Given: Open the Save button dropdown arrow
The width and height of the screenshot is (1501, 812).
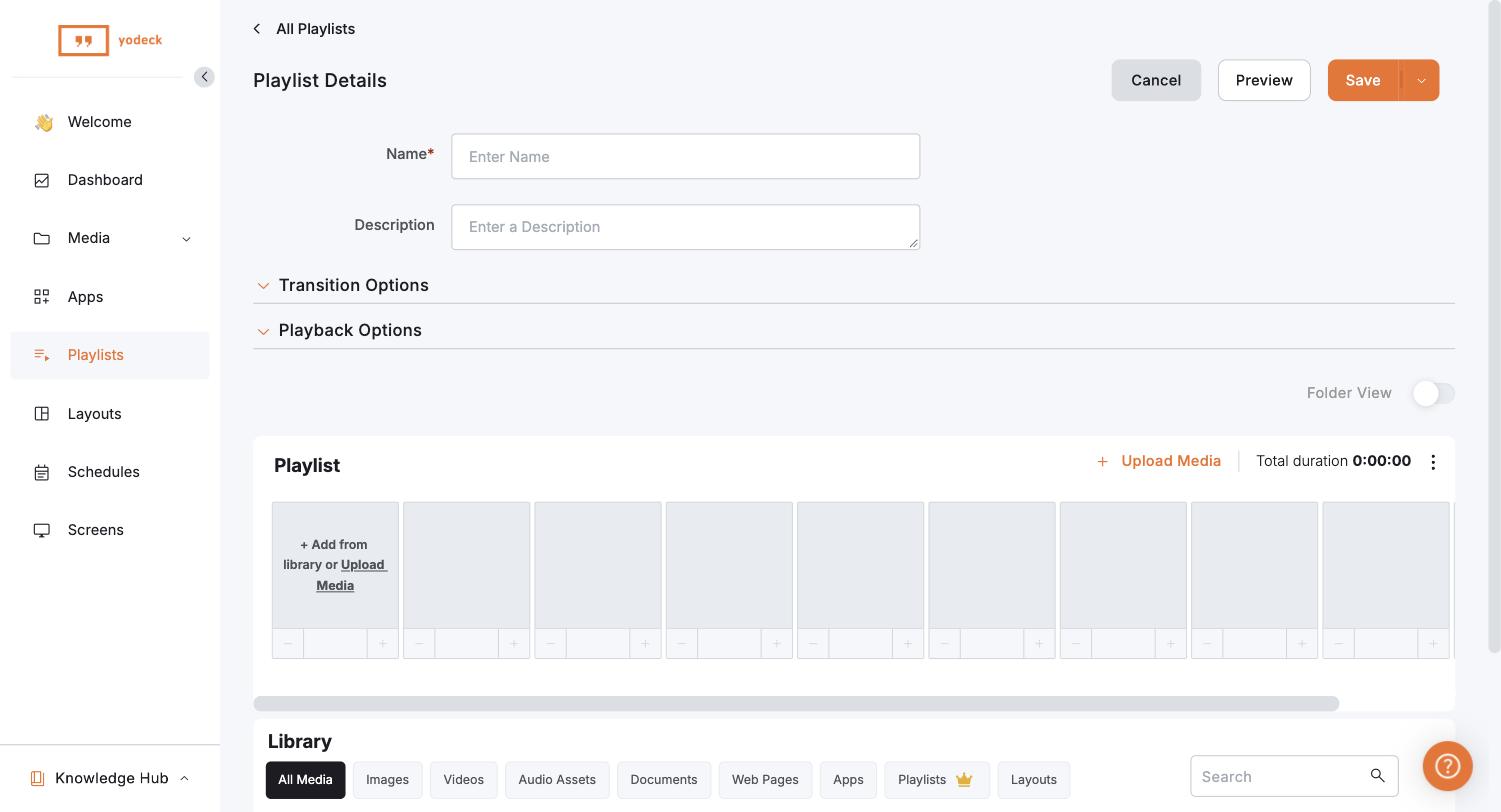Looking at the screenshot, I should 1420,81.
